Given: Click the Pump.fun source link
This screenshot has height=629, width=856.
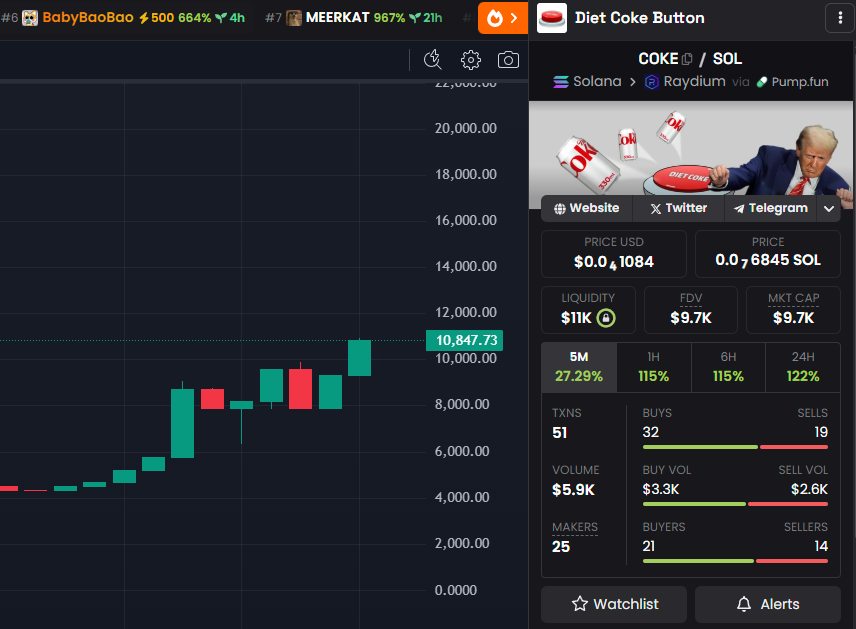Looking at the screenshot, I should click(x=792, y=82).
